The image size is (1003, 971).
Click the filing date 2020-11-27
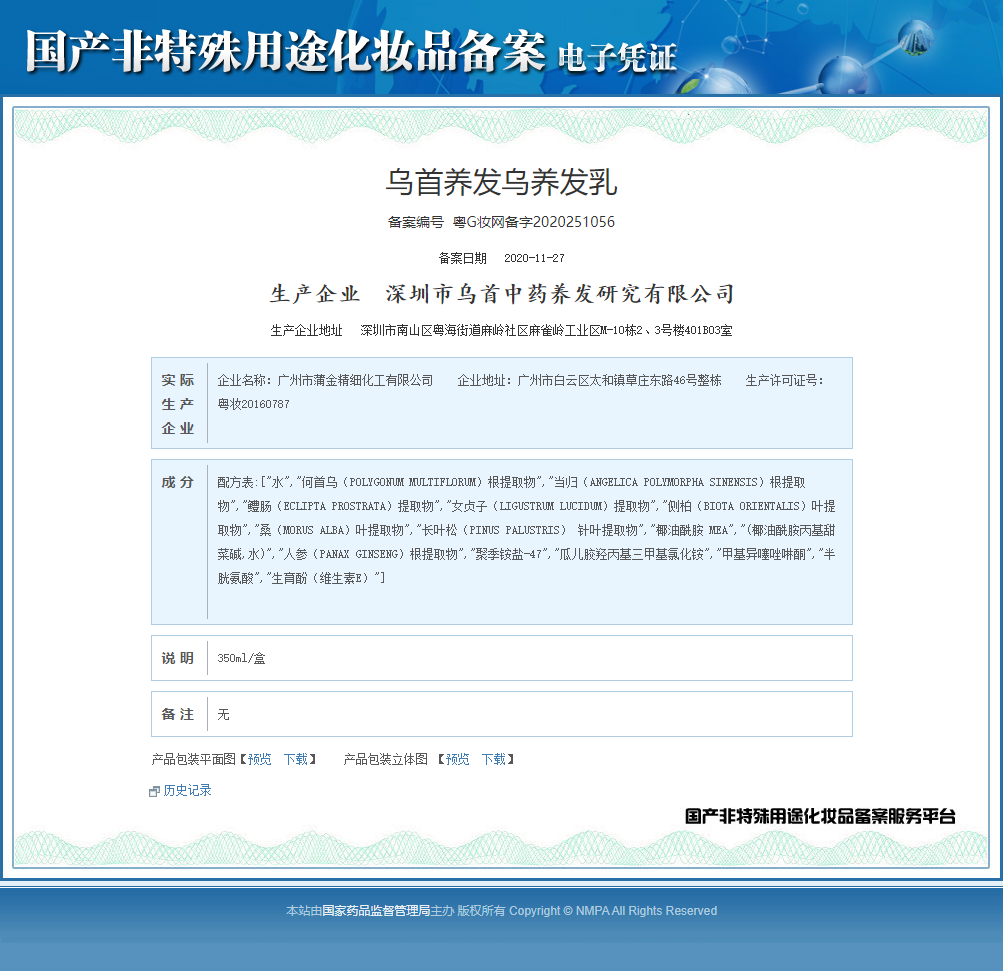tap(534, 258)
